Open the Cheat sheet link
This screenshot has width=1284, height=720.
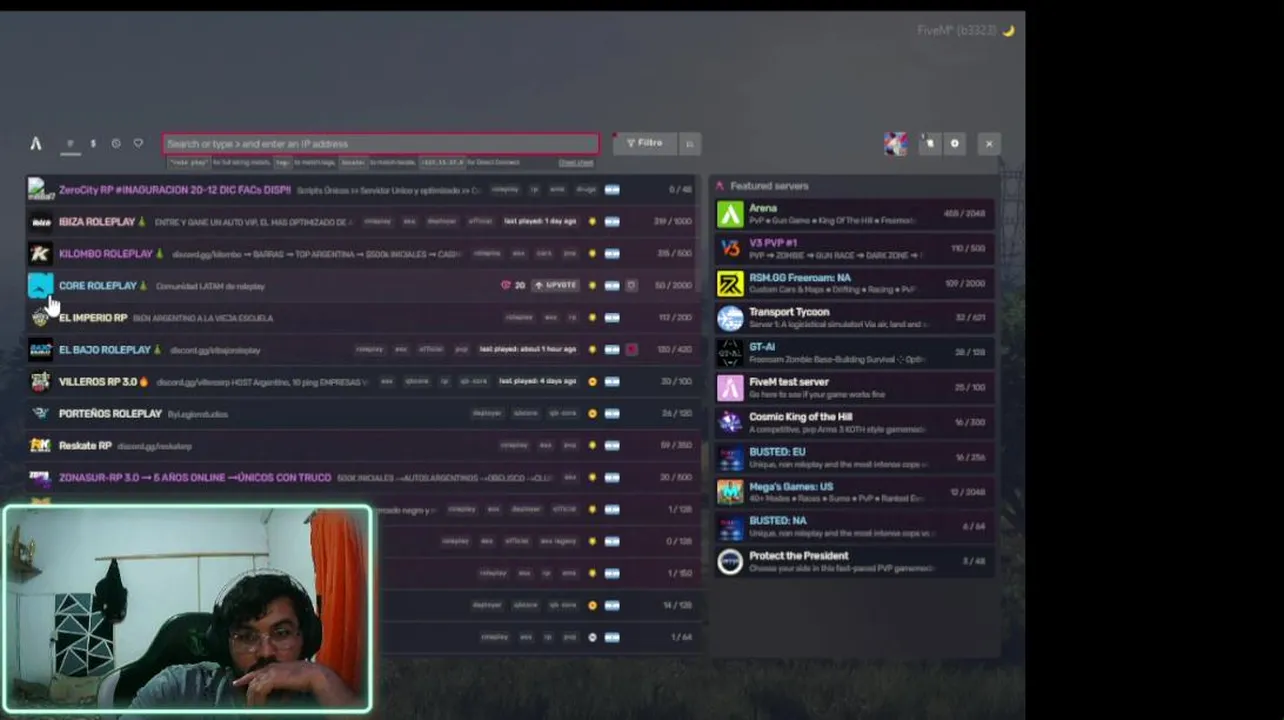[575, 162]
